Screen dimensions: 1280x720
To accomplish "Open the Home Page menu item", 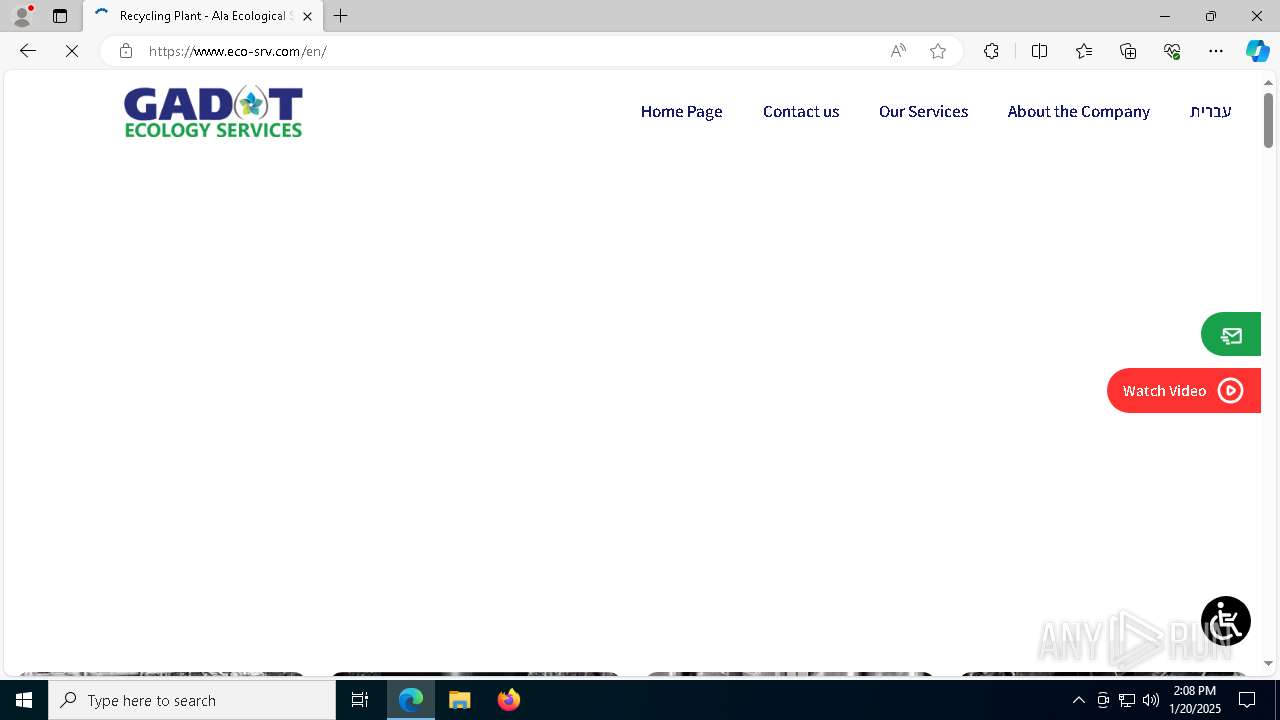I will coord(681,112).
